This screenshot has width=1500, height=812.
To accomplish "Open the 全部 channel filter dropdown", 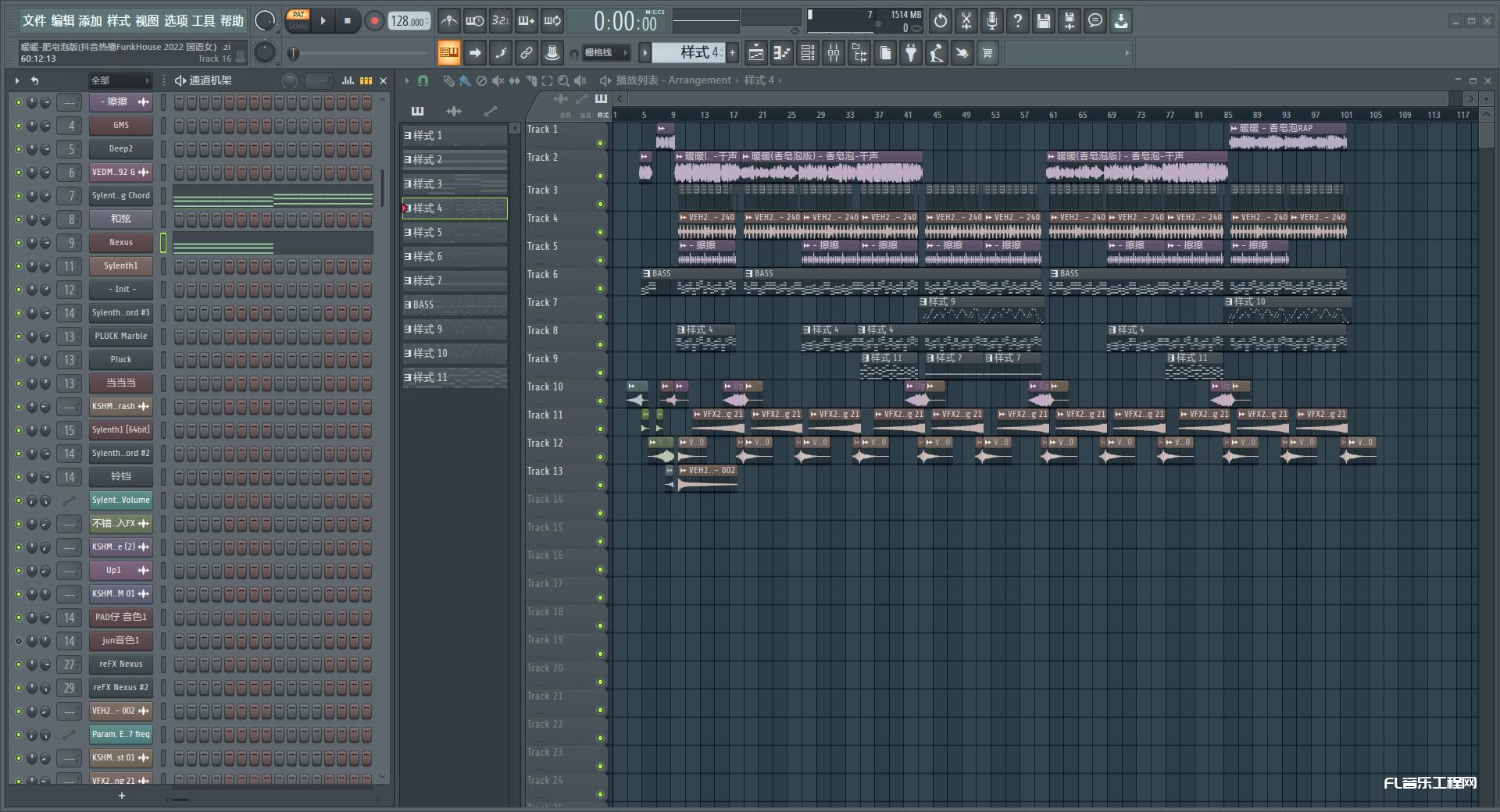I will (120, 80).
